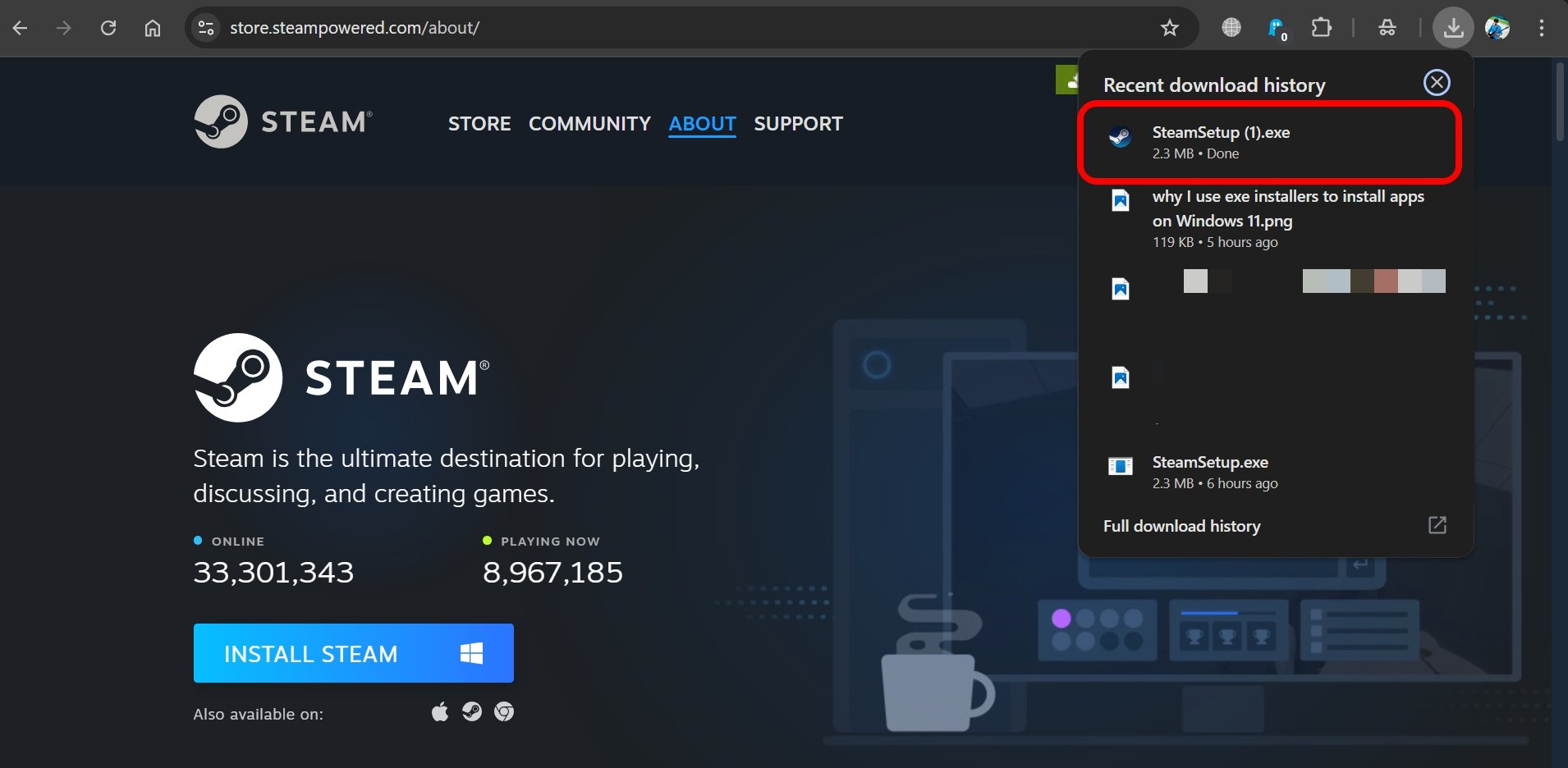The height and width of the screenshot is (768, 1568).
Task: Open the browser extensions puzzle icon
Action: (x=1321, y=28)
